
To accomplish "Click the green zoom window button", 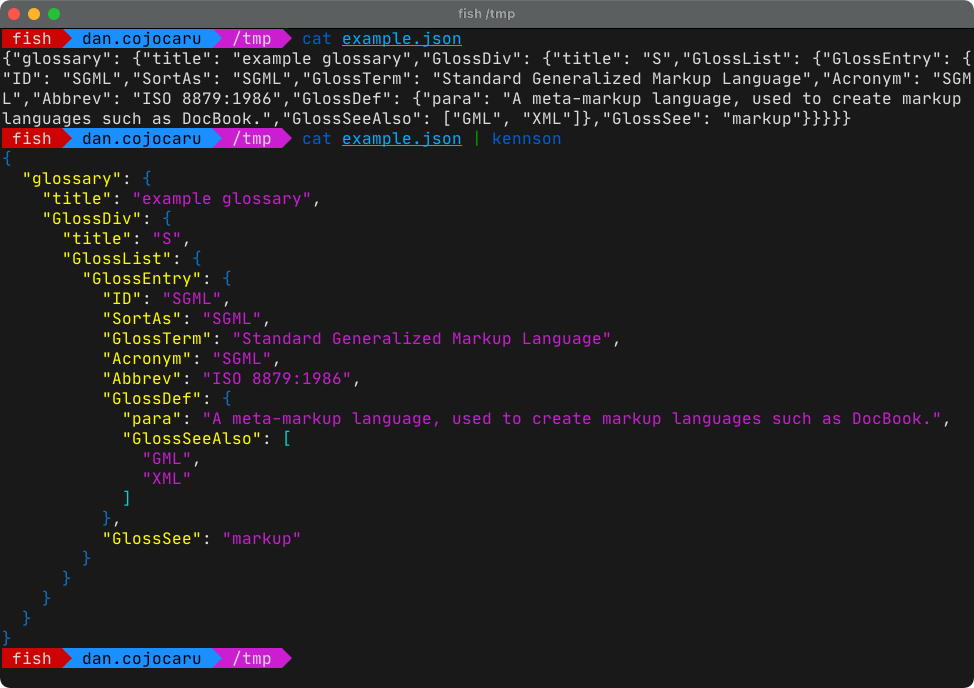I will click(x=54, y=14).
